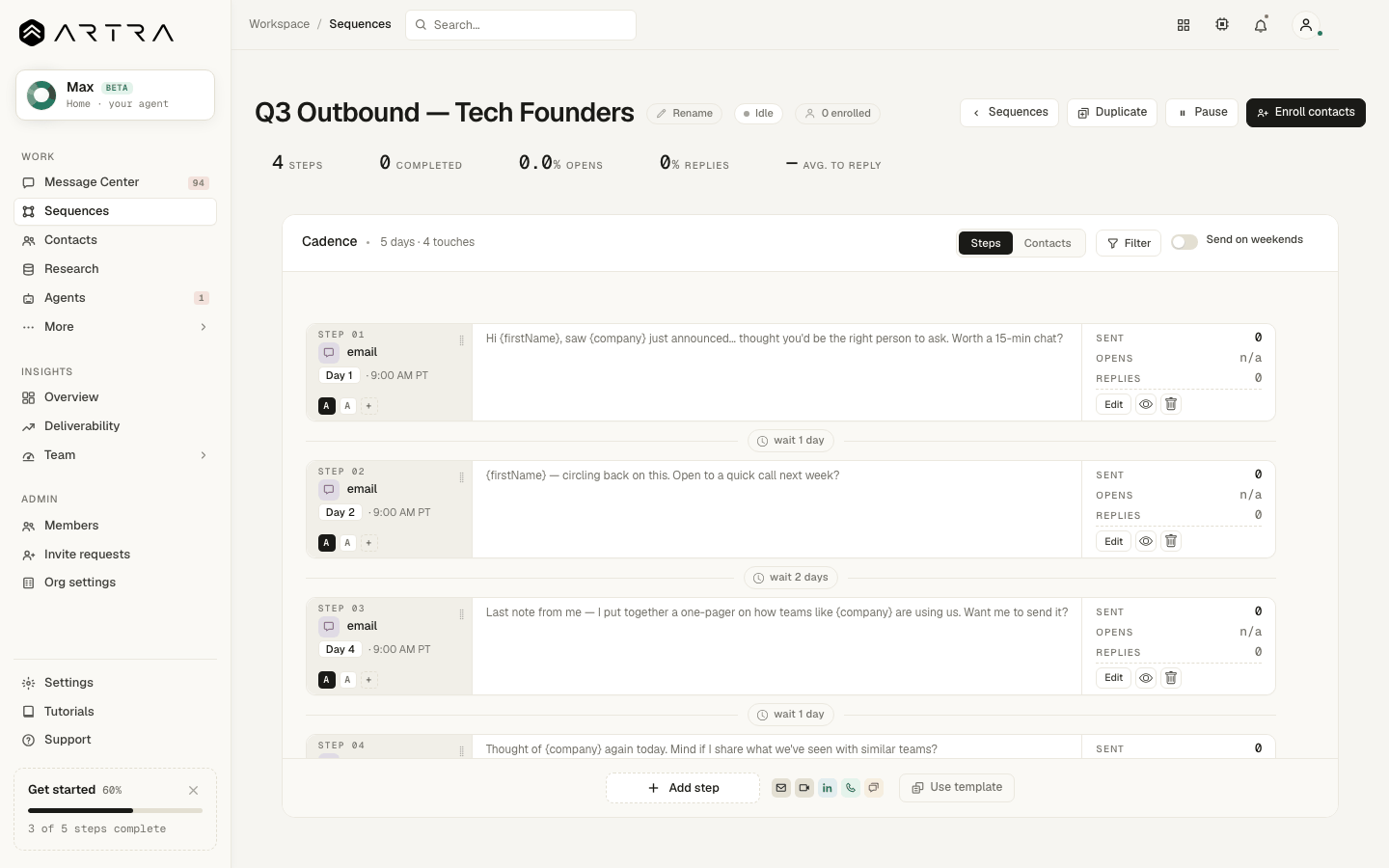Pause the sequence
1389x868 pixels.
click(1202, 113)
